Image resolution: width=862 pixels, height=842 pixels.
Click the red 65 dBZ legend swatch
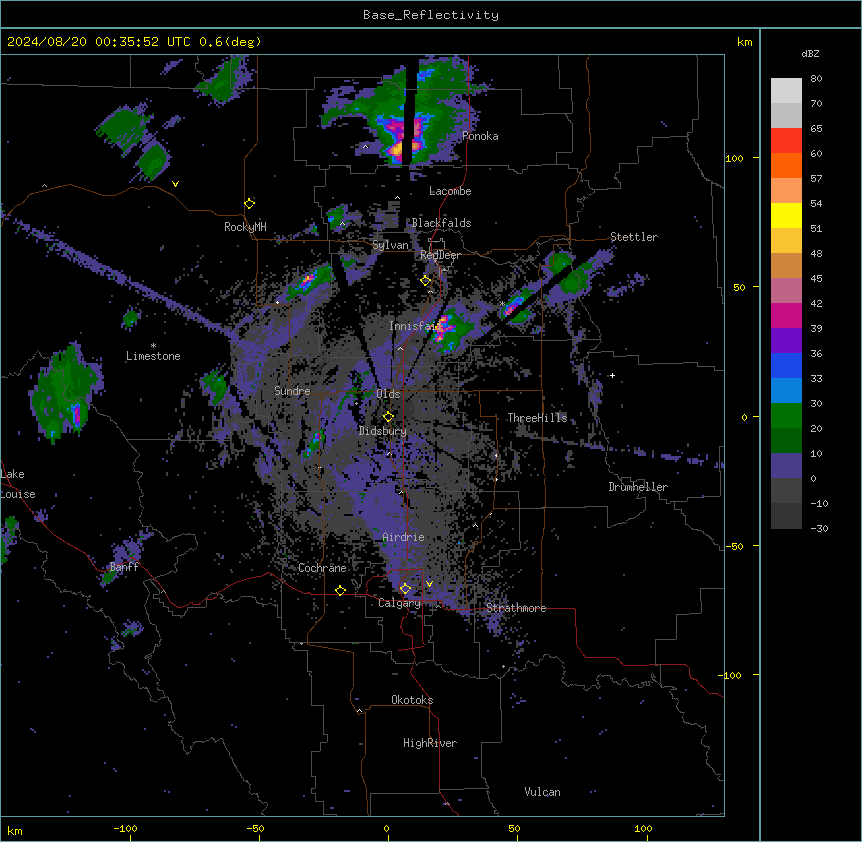pyautogui.click(x=786, y=140)
